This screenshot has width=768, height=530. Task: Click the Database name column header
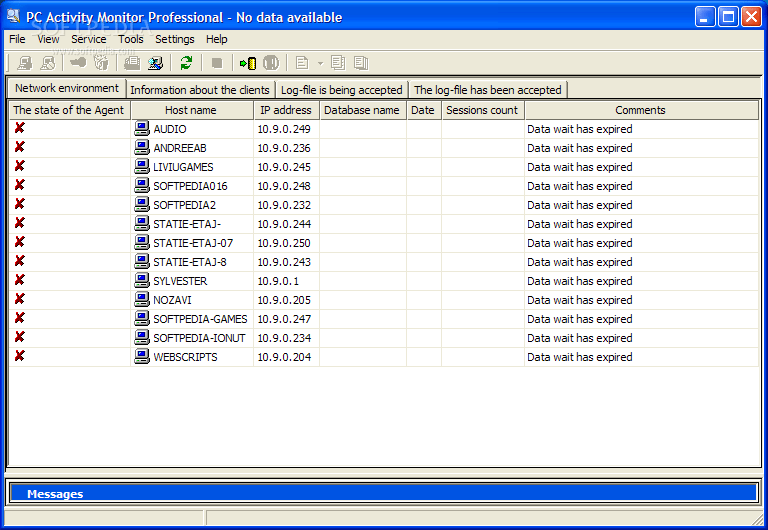tap(362, 110)
